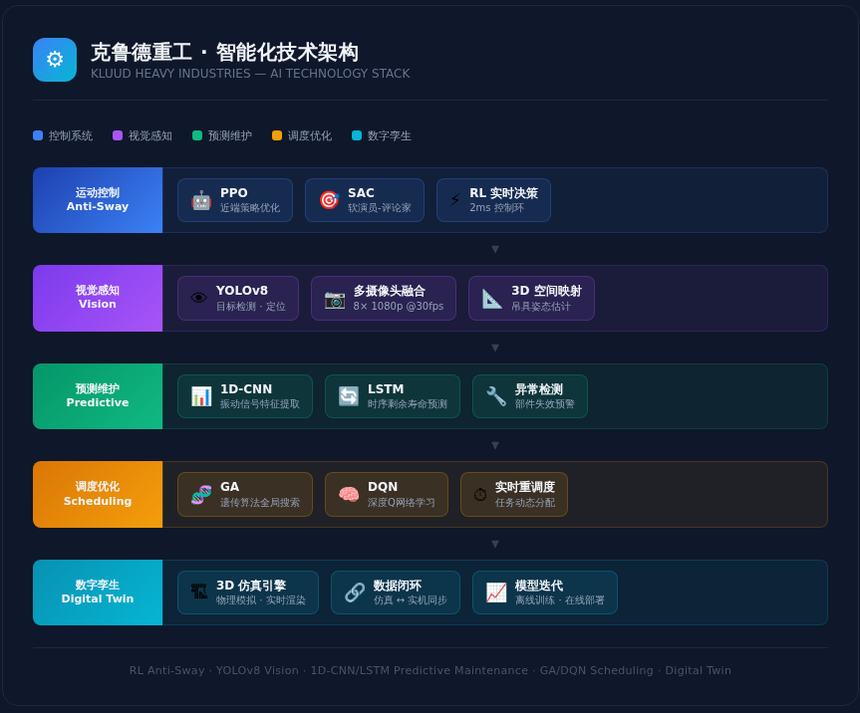This screenshot has width=860, height=713.
Task: Open the 模型迭代 离线训练 card
Action: [x=545, y=592]
